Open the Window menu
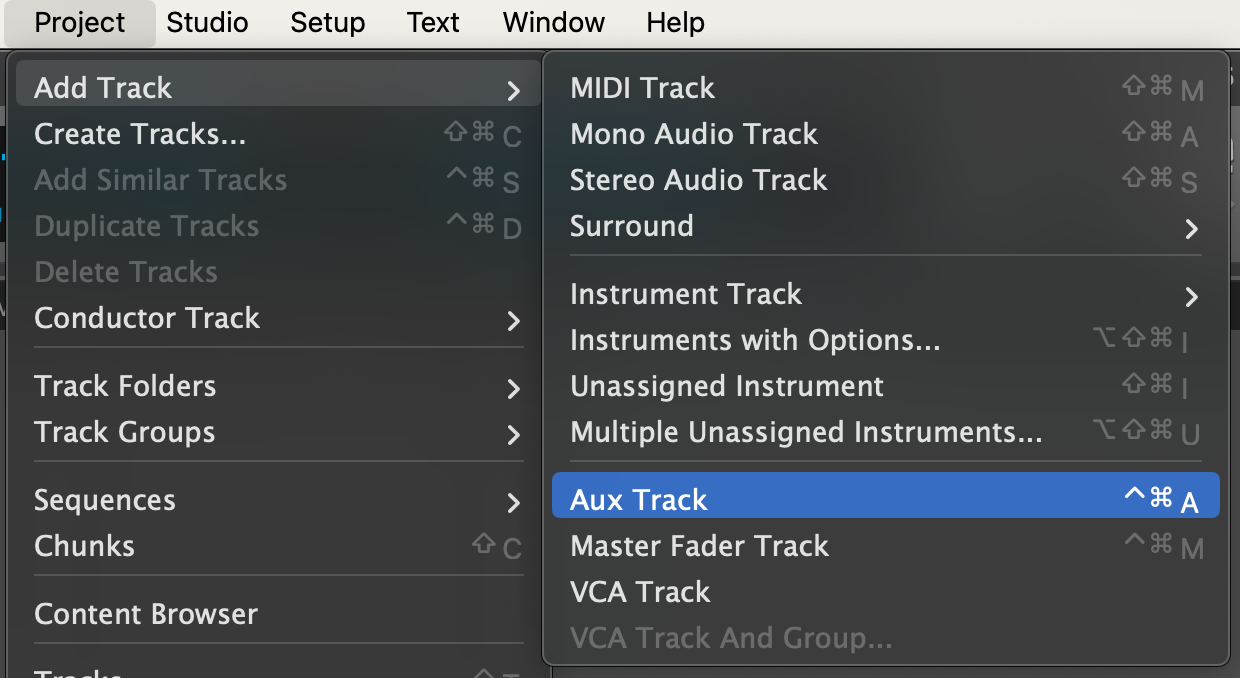The image size is (1240, 678). [553, 22]
